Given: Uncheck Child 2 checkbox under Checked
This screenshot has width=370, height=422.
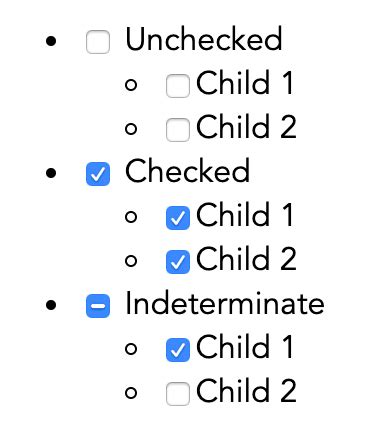Looking at the screenshot, I should [178, 262].
